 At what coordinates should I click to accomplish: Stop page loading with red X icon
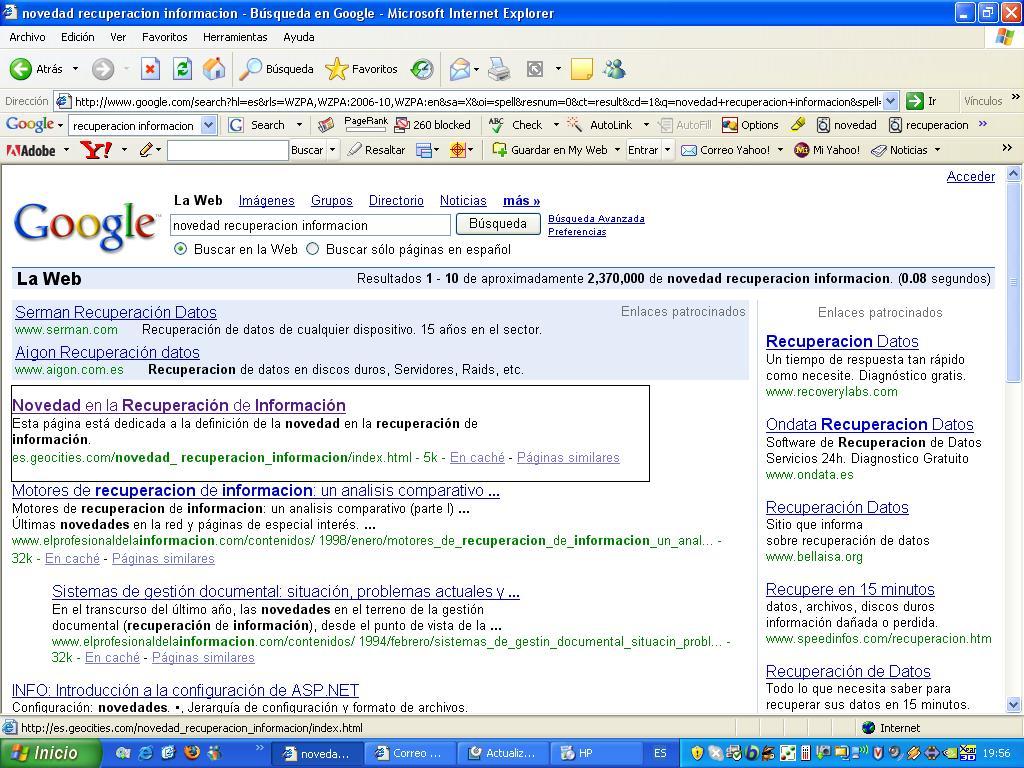tap(150, 69)
